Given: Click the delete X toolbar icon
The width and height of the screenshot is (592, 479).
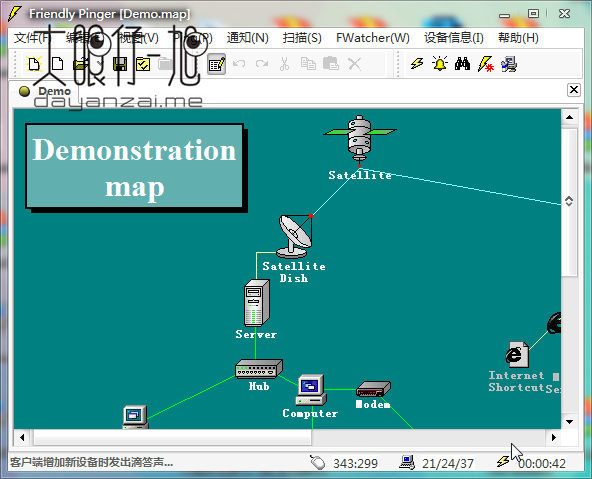Looking at the screenshot, I should tap(355, 64).
